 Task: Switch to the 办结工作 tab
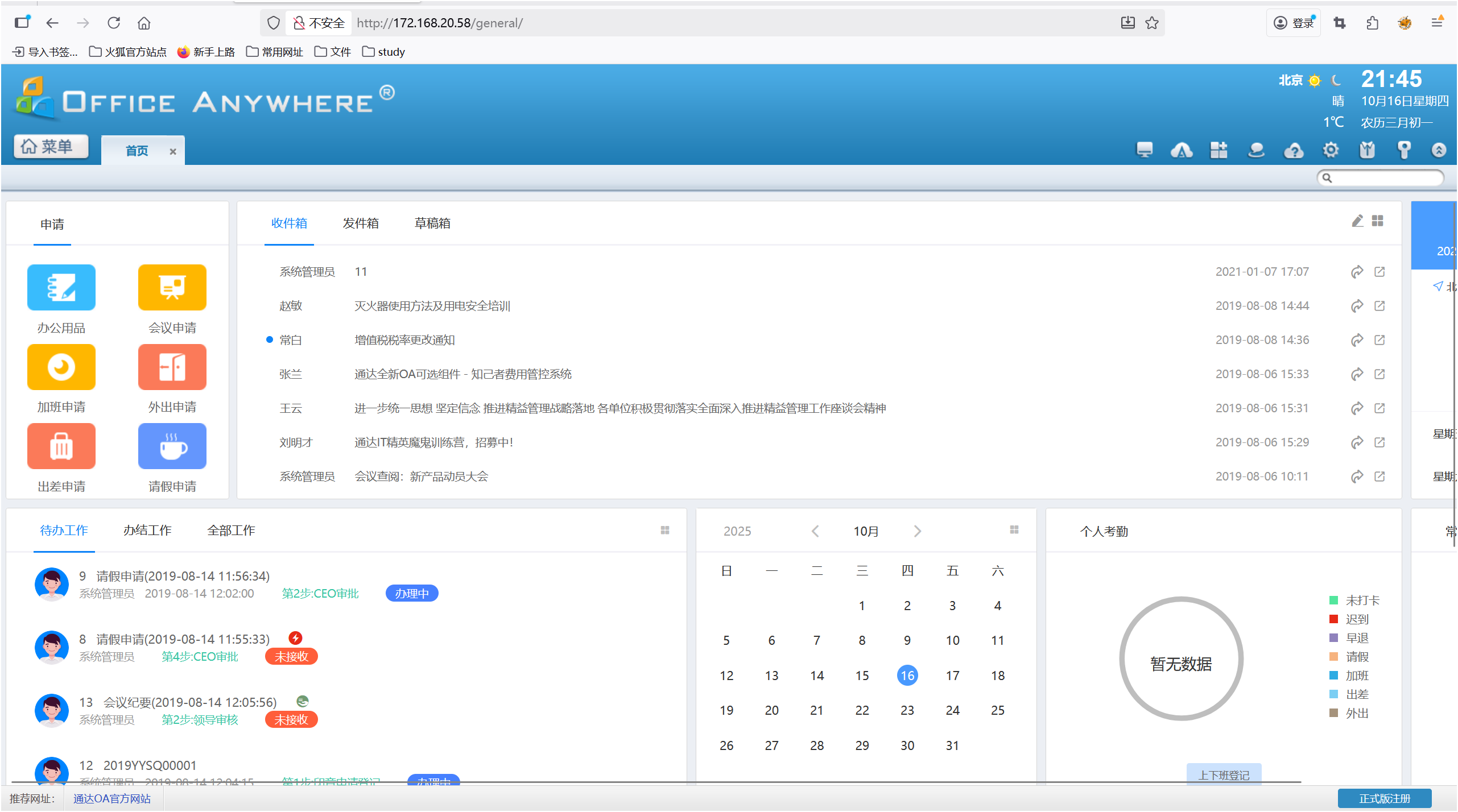click(147, 531)
